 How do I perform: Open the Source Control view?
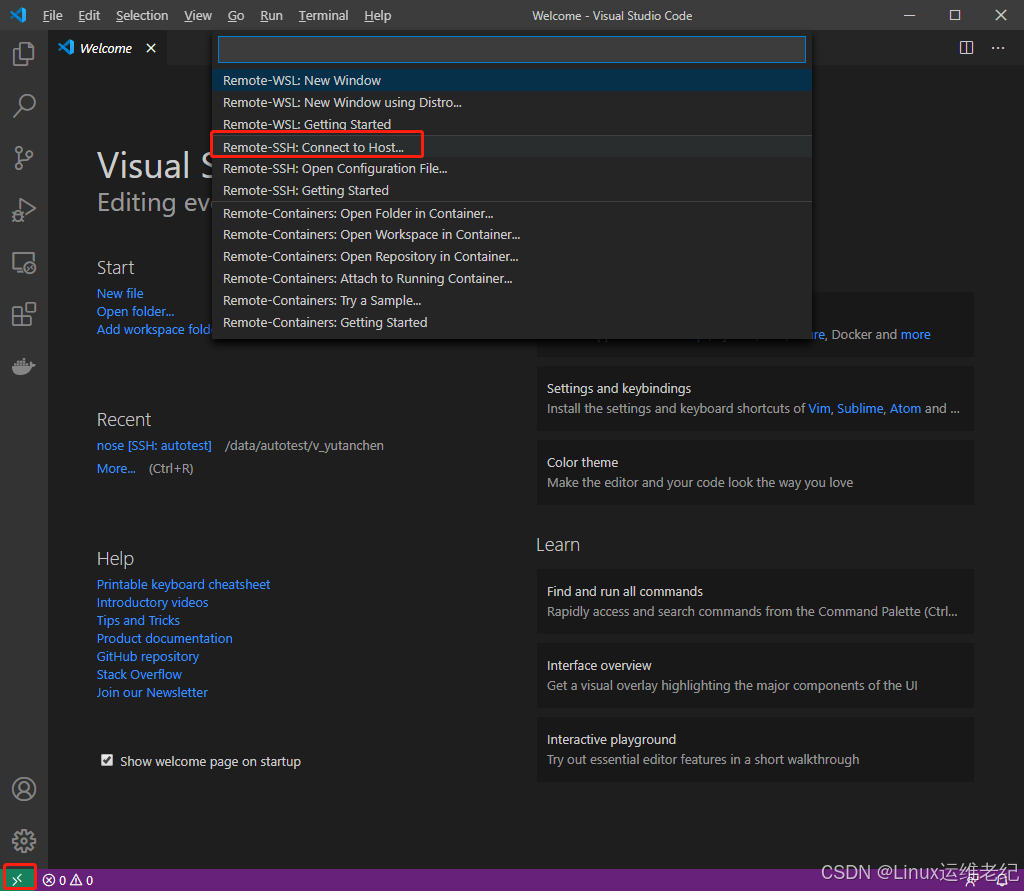(24, 157)
